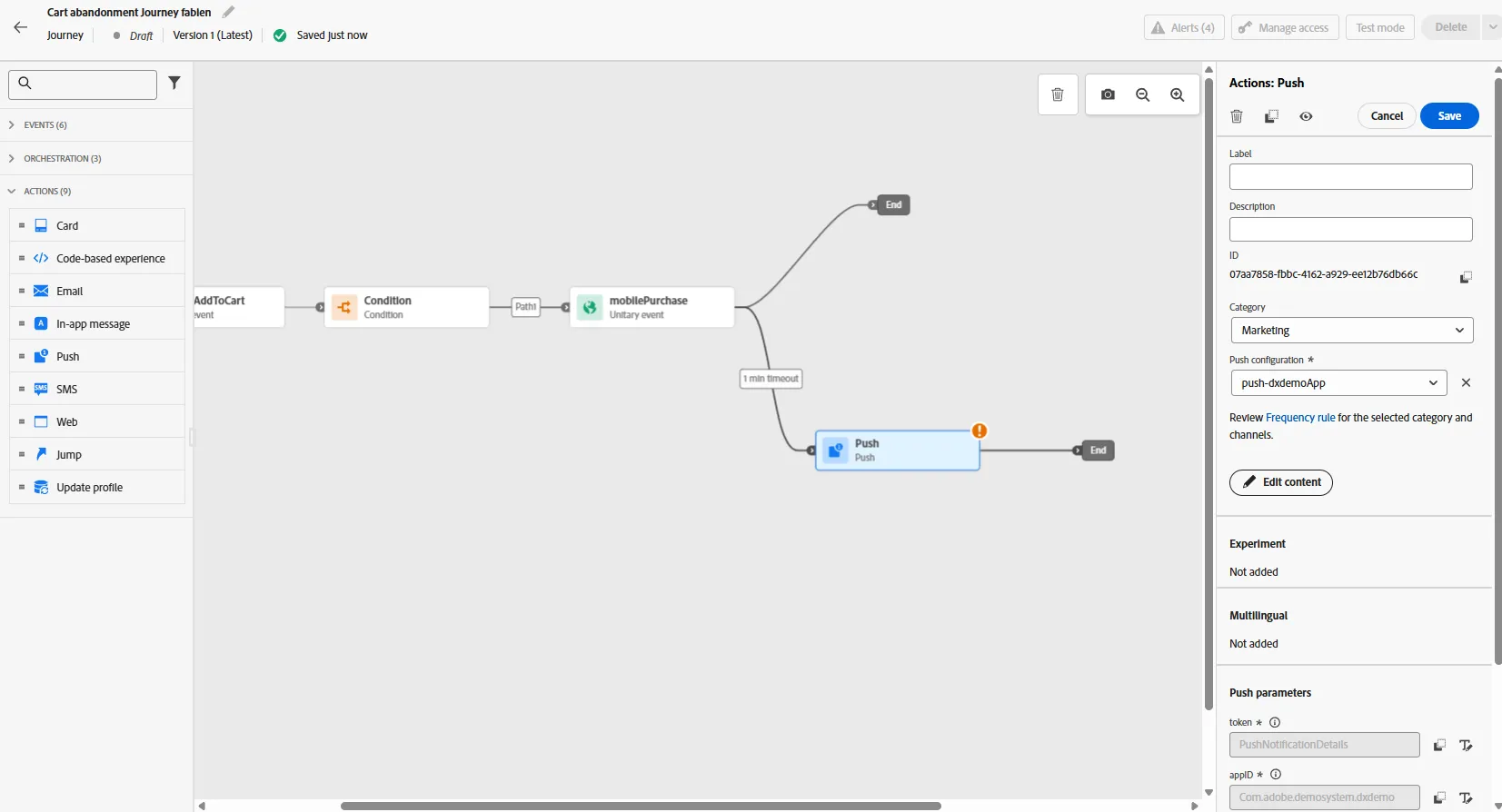Viewport: 1502px width, 812px height.
Task: Select the Condition node on canvas
Action: (x=406, y=307)
